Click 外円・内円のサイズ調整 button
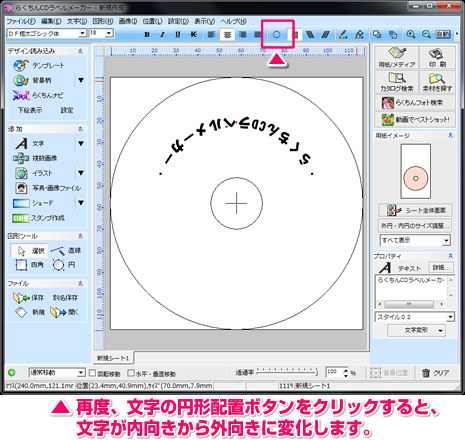This screenshot has width=465, height=440. pos(415,226)
